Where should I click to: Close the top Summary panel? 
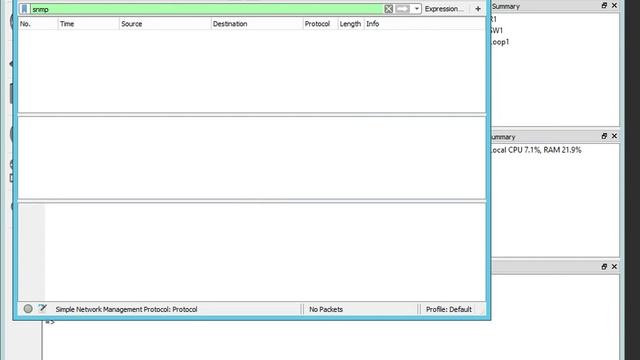point(614,5)
